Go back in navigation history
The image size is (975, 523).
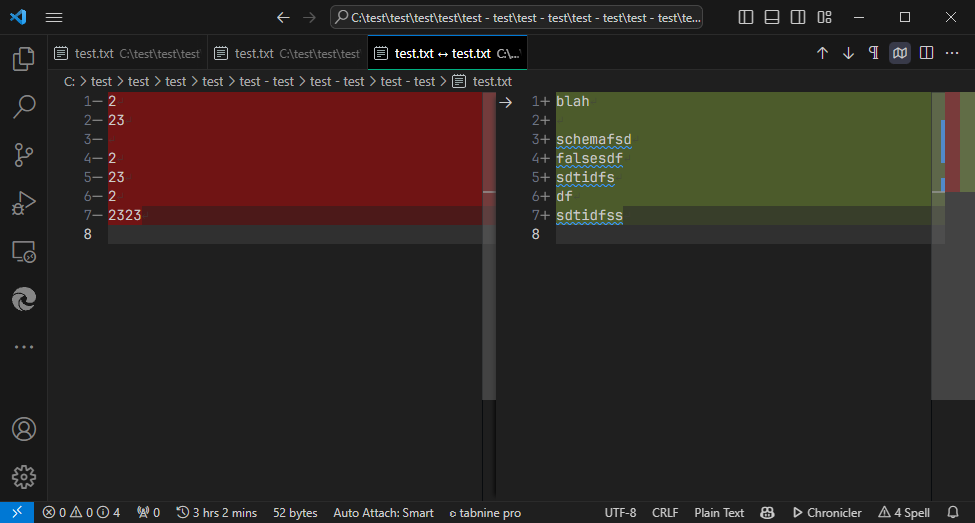pyautogui.click(x=284, y=17)
